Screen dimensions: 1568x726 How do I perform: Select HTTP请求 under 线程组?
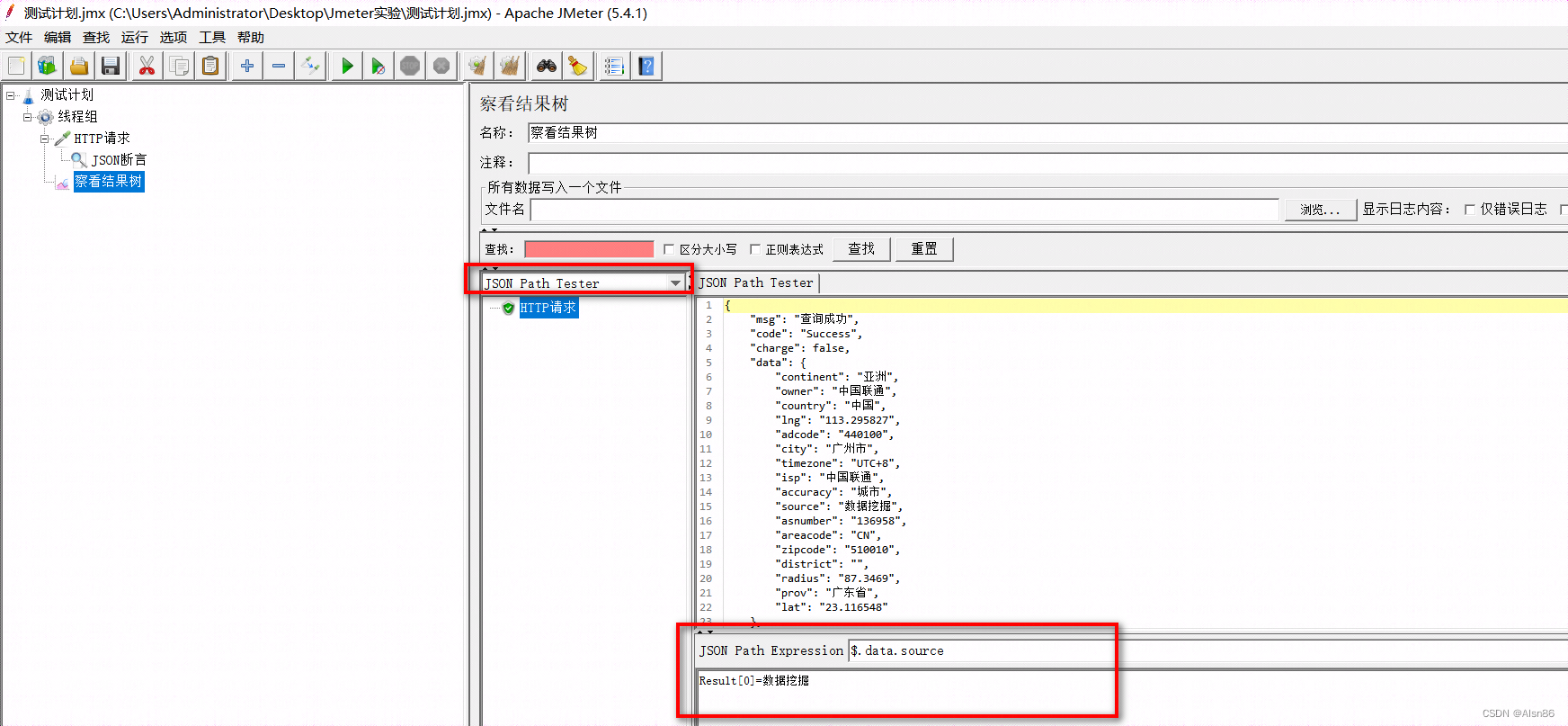[102, 139]
